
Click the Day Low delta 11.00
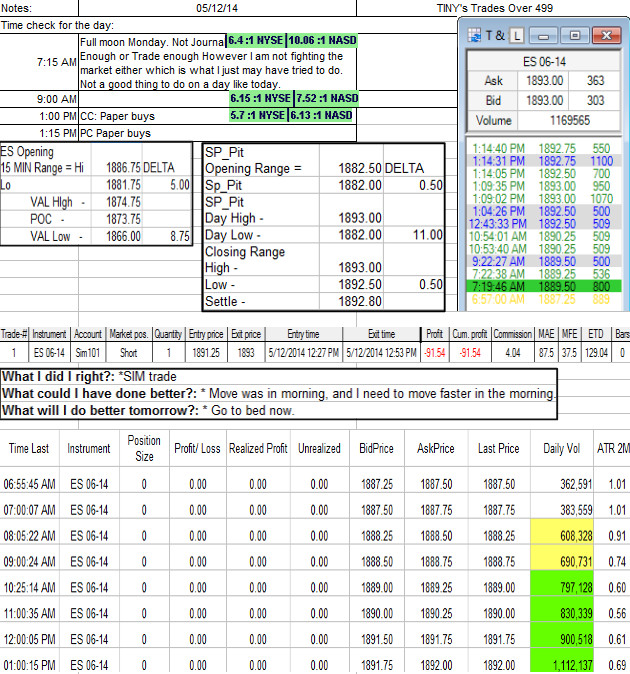[428, 235]
